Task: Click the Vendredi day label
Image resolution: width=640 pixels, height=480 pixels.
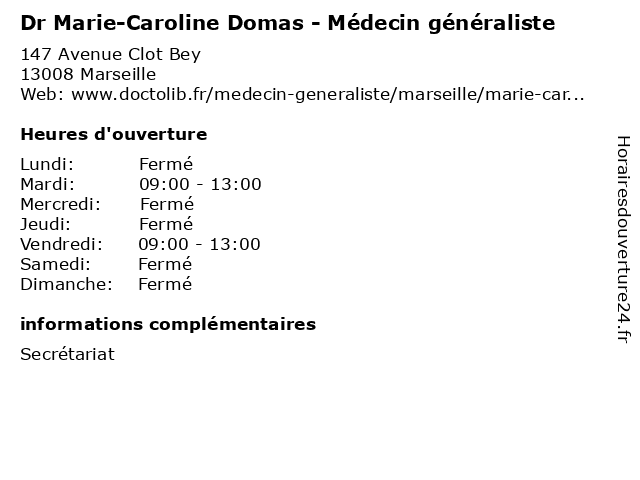Action: (60, 244)
